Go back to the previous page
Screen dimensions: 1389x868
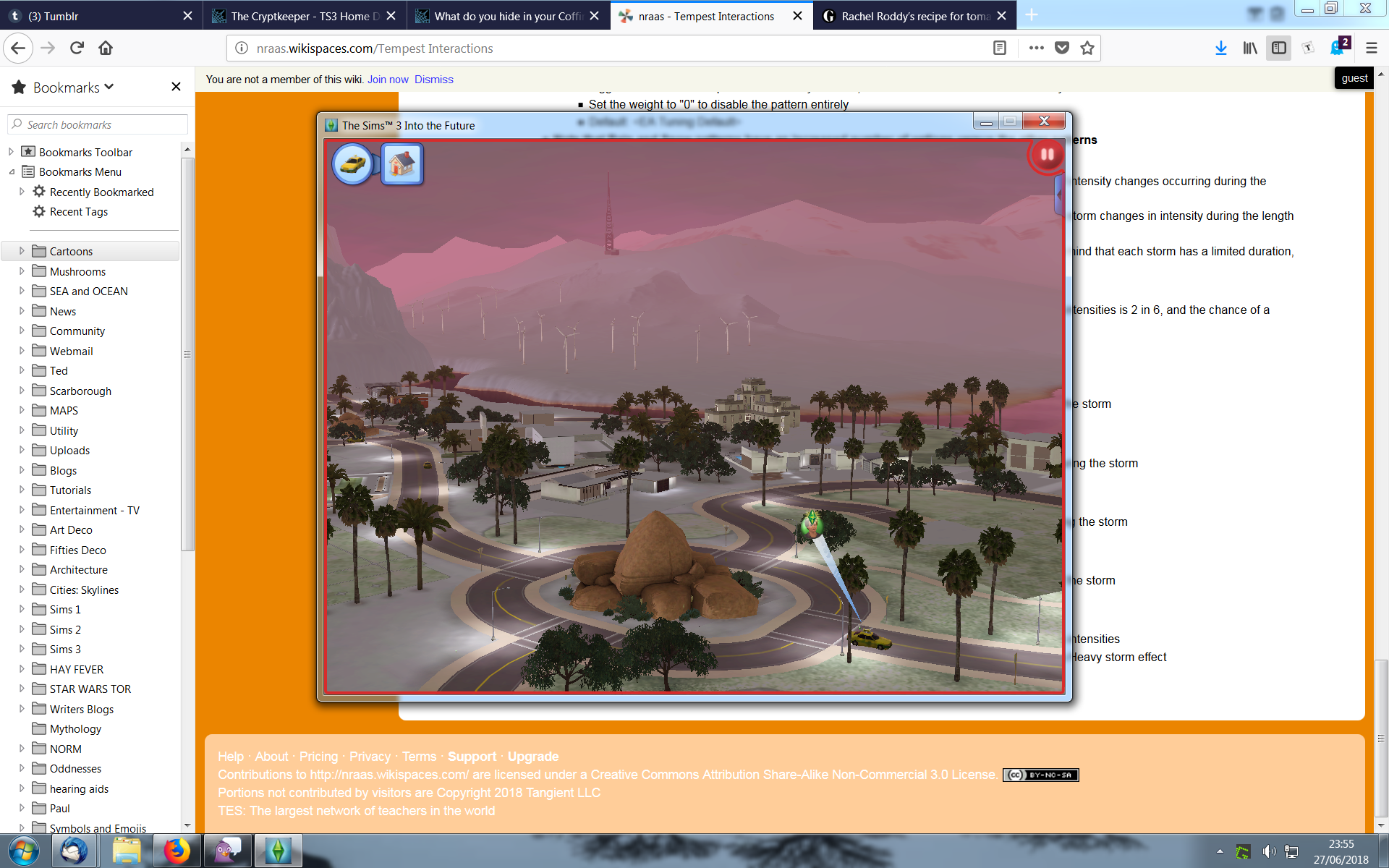[x=18, y=48]
